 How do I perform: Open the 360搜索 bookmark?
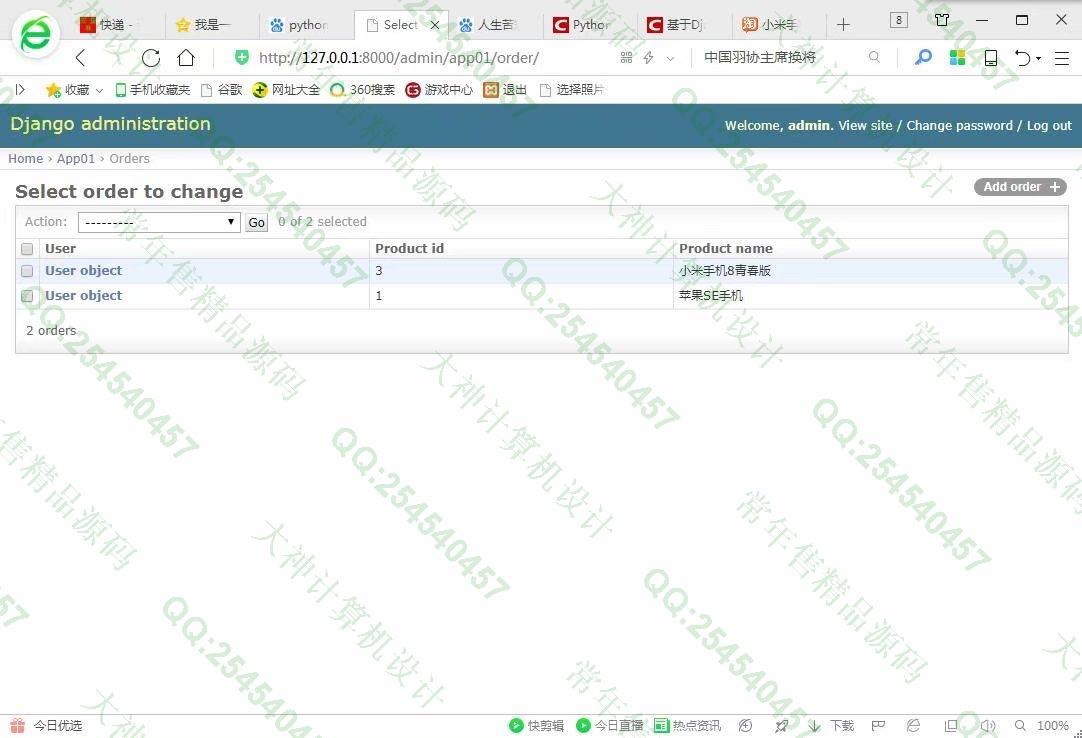click(362, 90)
